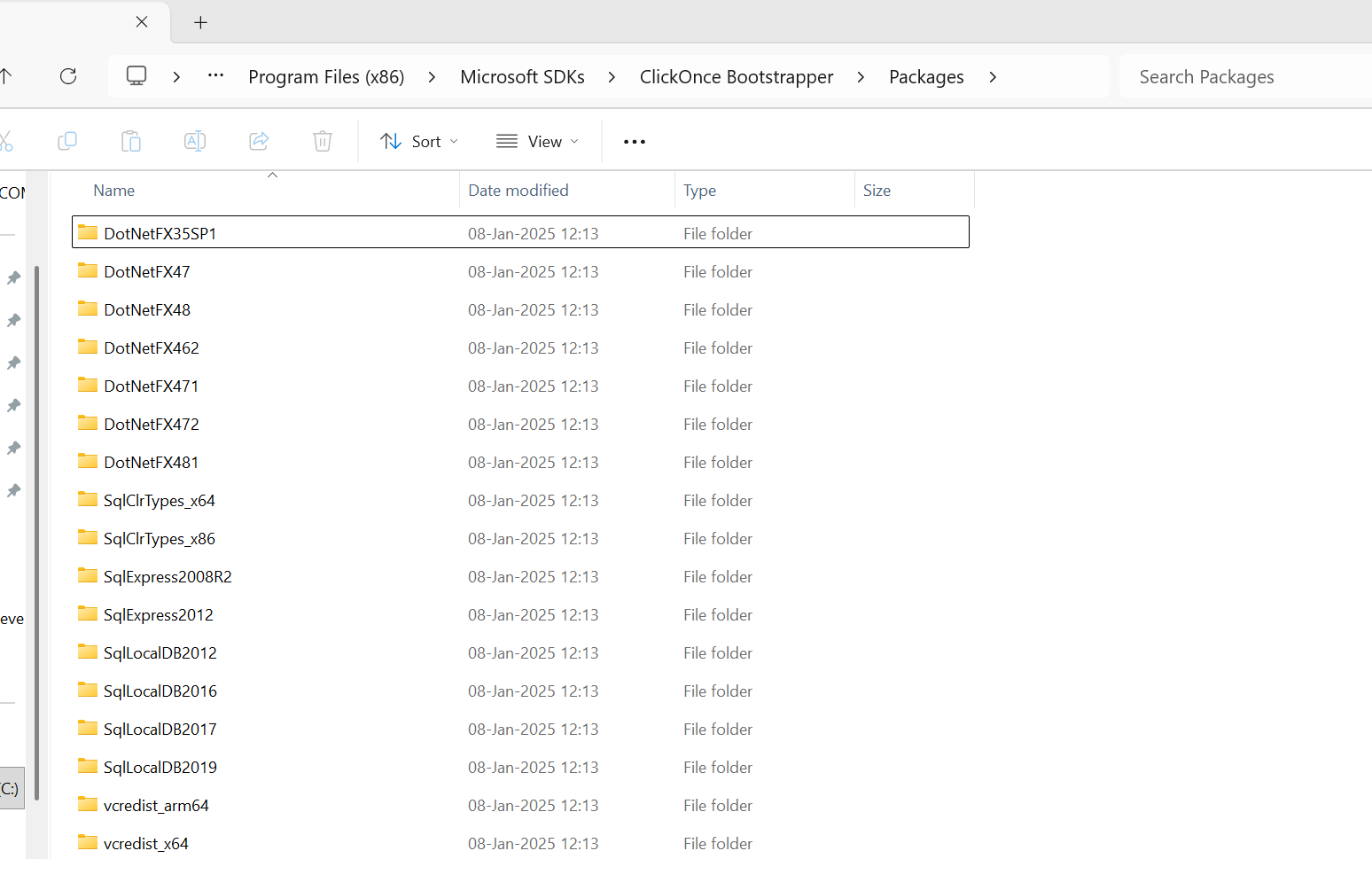Click the navigation pane scrollbar
The width and height of the screenshot is (1372, 890).
[x=37, y=532]
